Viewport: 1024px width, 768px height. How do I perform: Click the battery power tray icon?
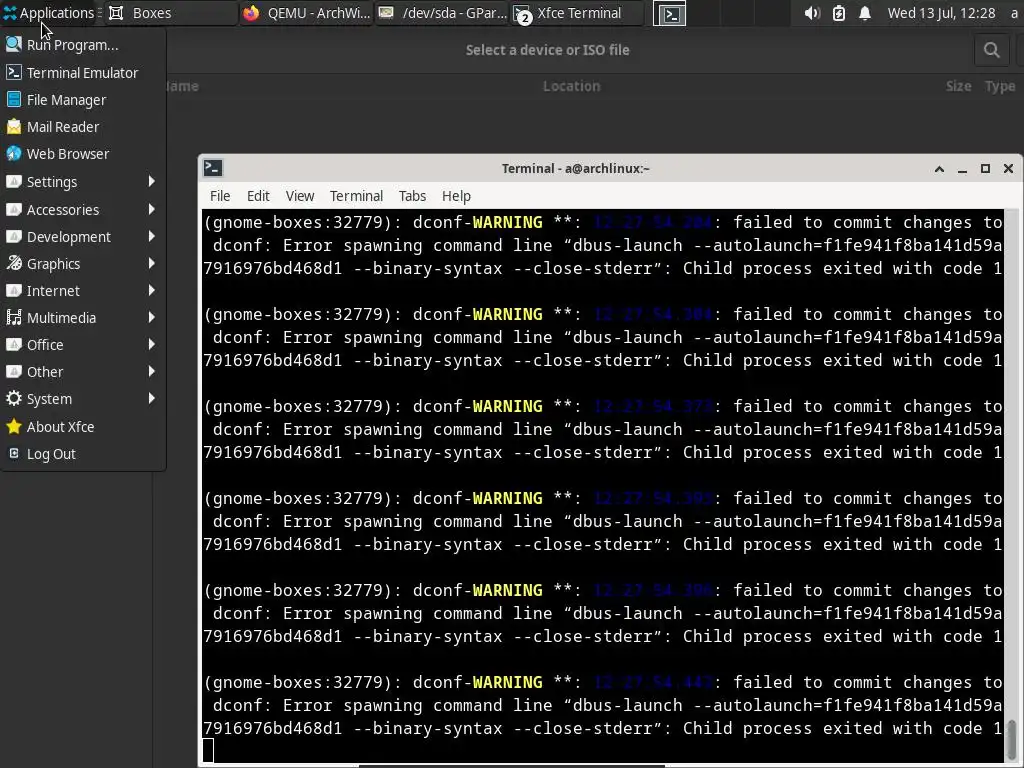click(839, 13)
